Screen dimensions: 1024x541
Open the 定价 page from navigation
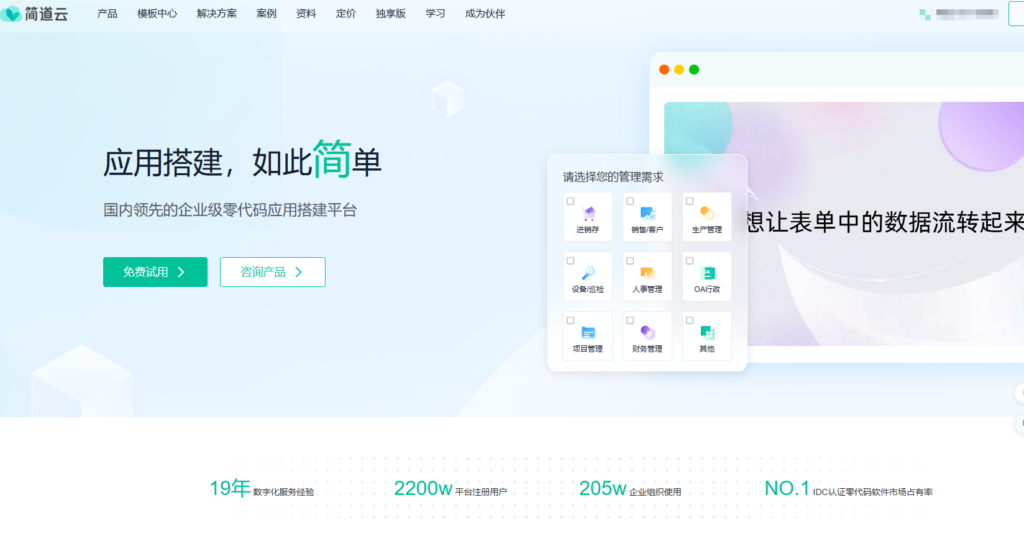[345, 14]
